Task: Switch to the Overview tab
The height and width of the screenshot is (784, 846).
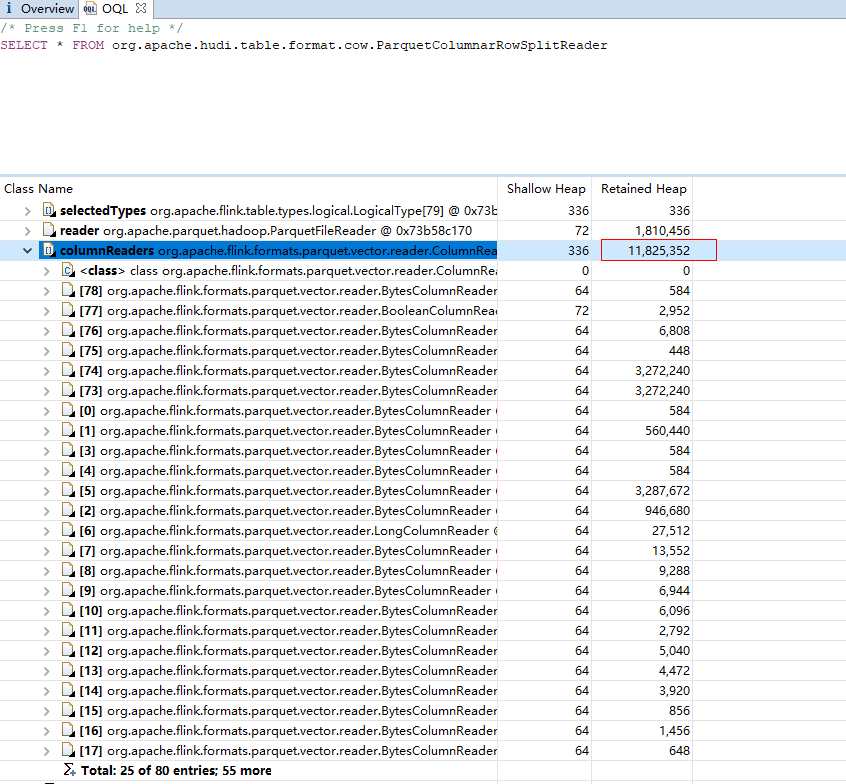Action: pyautogui.click(x=39, y=9)
